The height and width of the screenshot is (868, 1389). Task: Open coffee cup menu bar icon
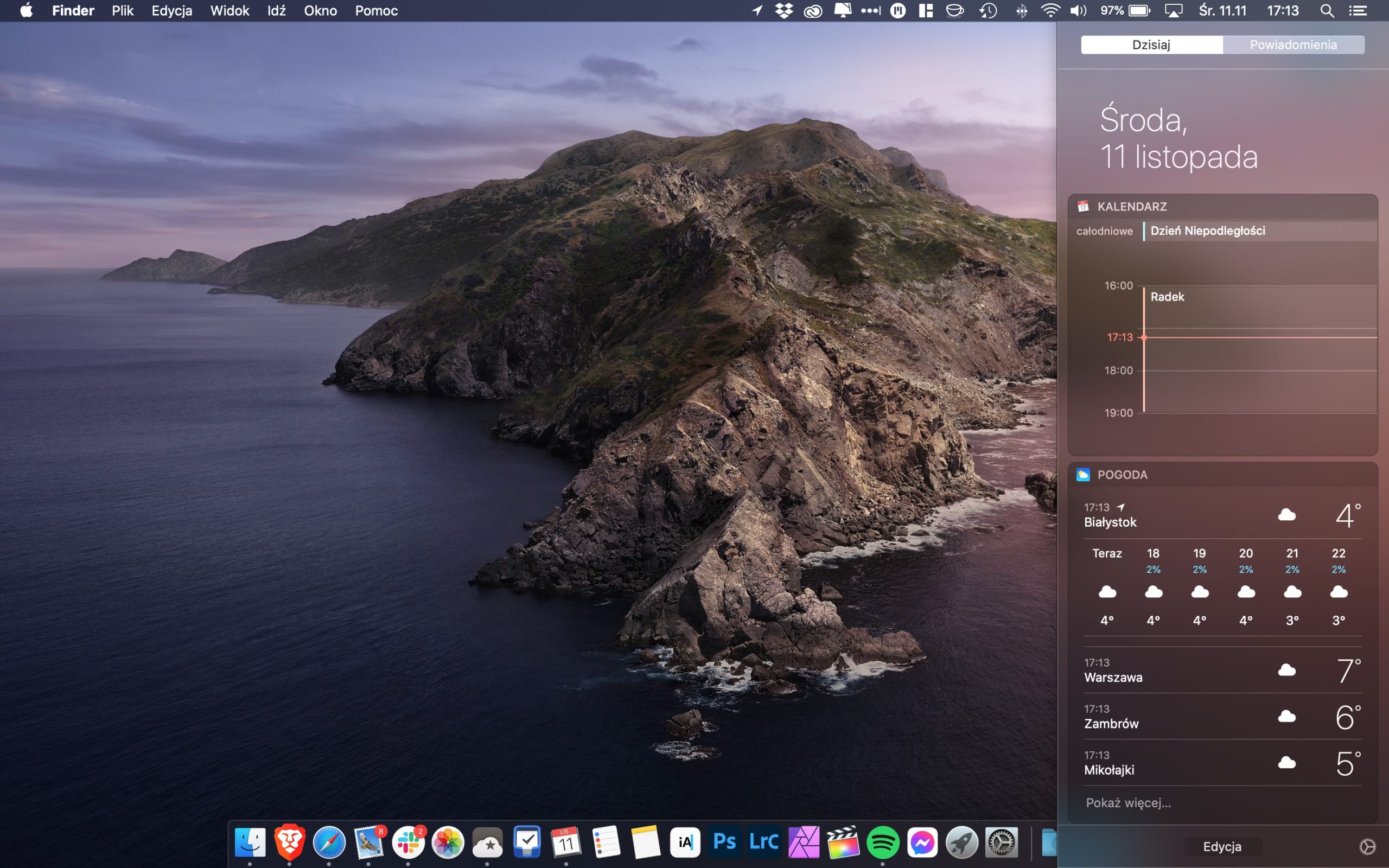click(954, 10)
